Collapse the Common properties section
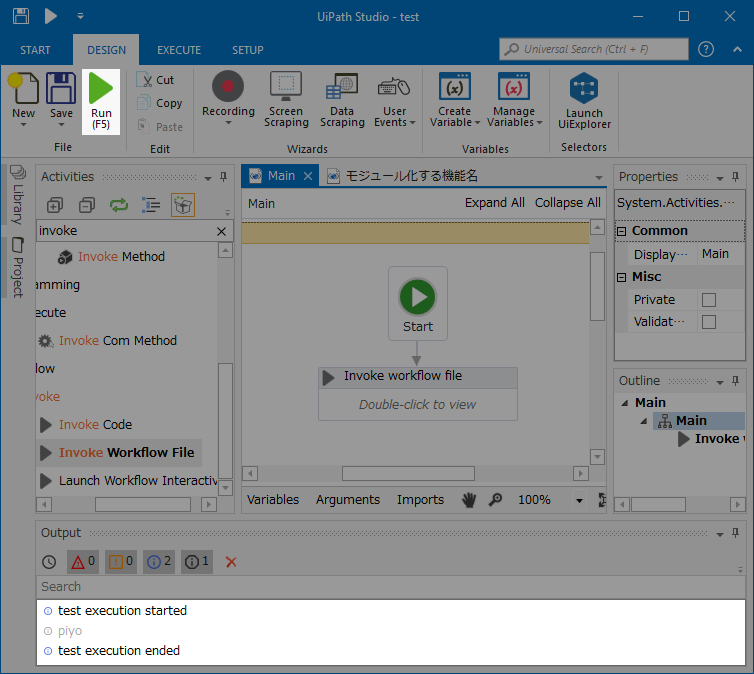 pyautogui.click(x=621, y=231)
